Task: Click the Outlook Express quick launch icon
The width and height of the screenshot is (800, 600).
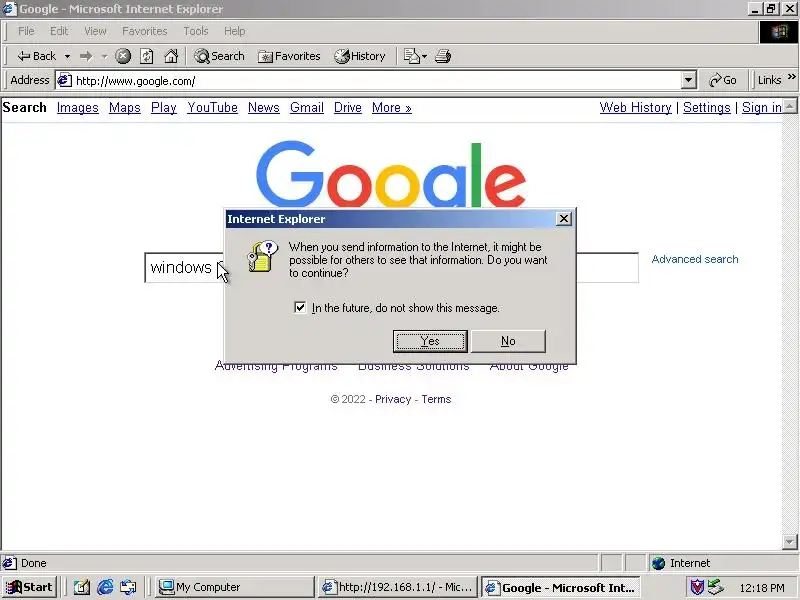Action: point(128,587)
